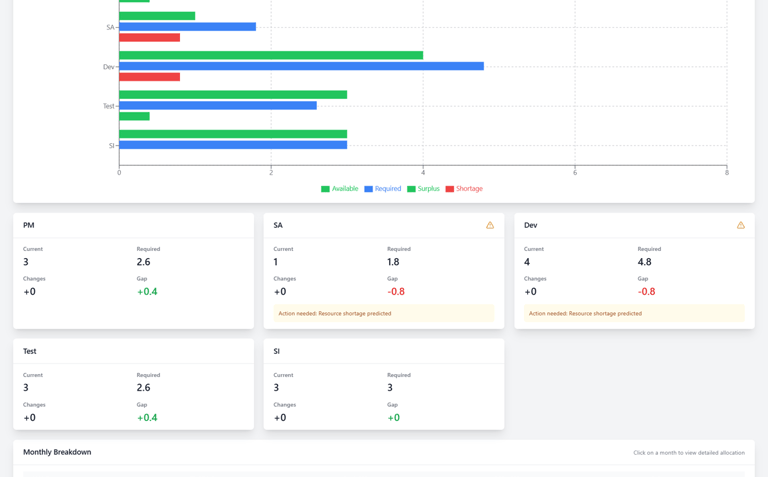Click the Test axis label on chart

(x=108, y=106)
